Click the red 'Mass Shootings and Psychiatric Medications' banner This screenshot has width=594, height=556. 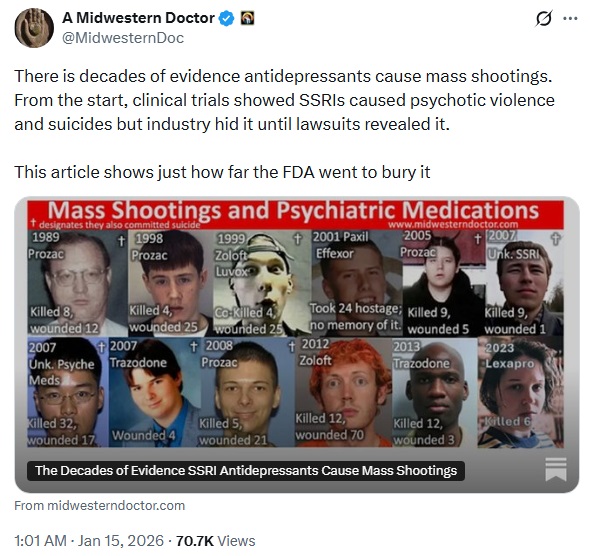tap(295, 214)
